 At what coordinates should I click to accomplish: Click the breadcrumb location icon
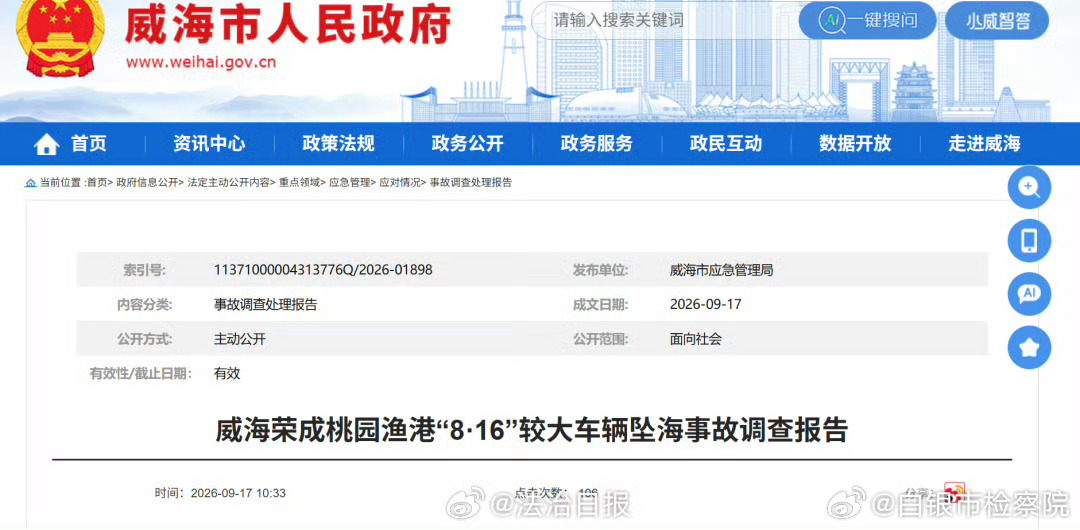tap(30, 183)
